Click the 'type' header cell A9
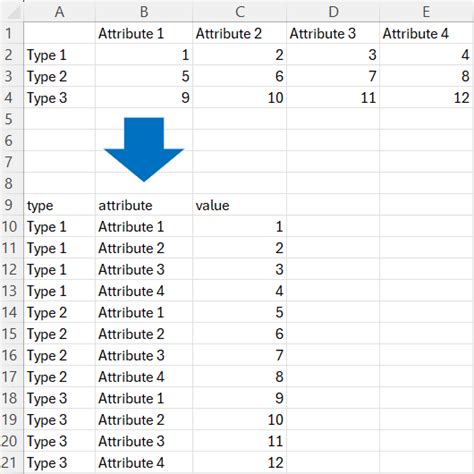The width and height of the screenshot is (474, 474). point(59,205)
